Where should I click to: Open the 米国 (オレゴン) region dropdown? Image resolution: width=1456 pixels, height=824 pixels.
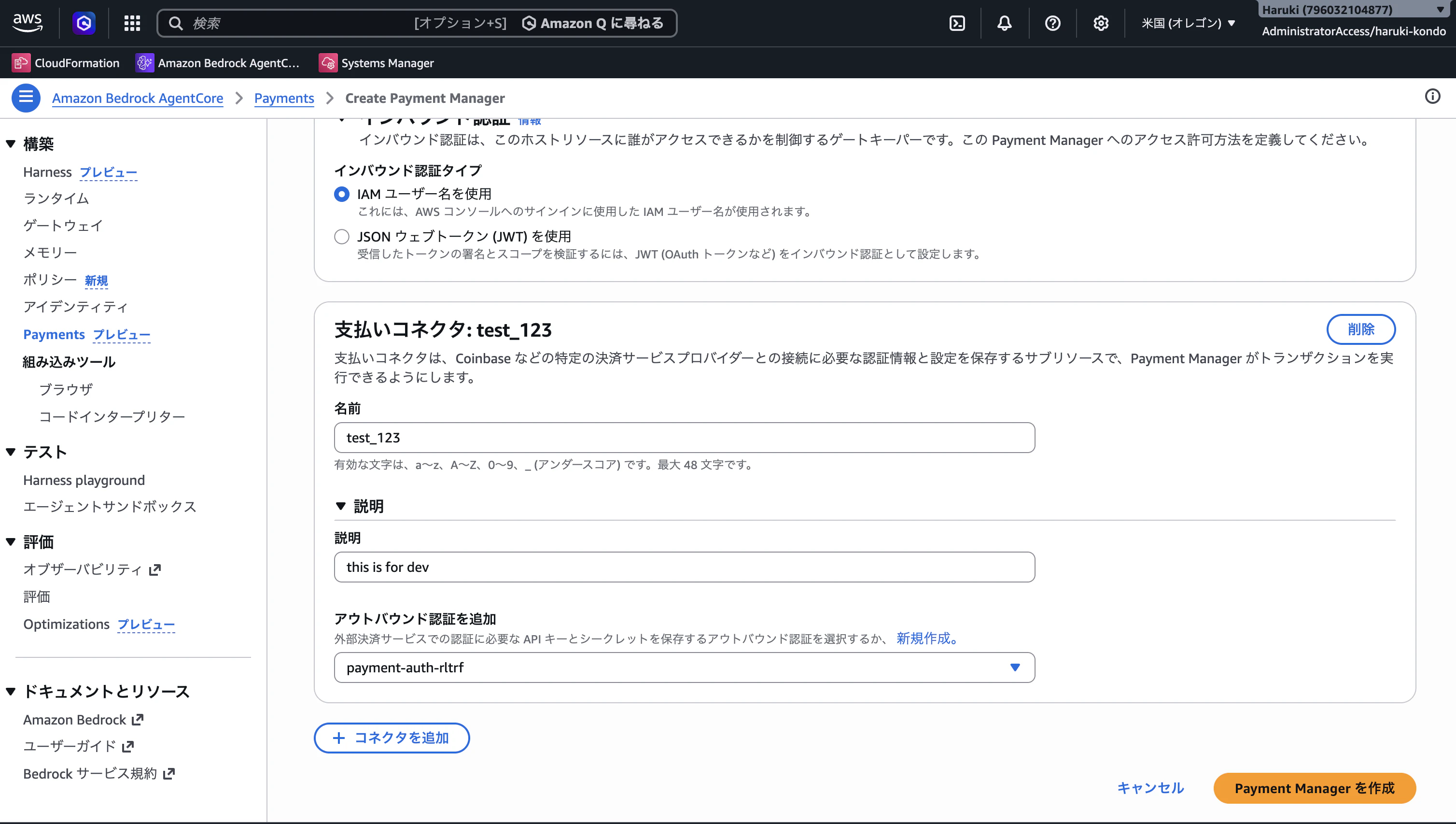click(1189, 23)
